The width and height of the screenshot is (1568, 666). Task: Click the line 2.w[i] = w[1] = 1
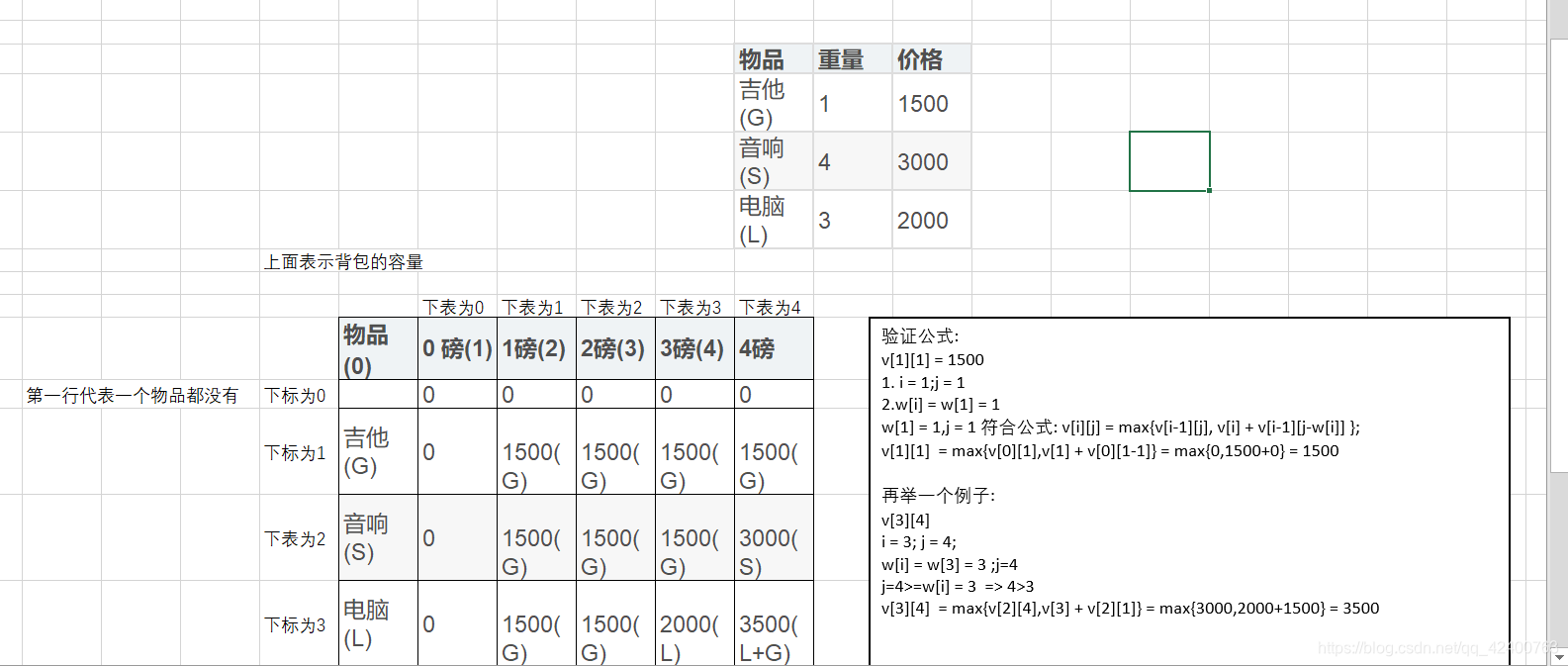[941, 405]
